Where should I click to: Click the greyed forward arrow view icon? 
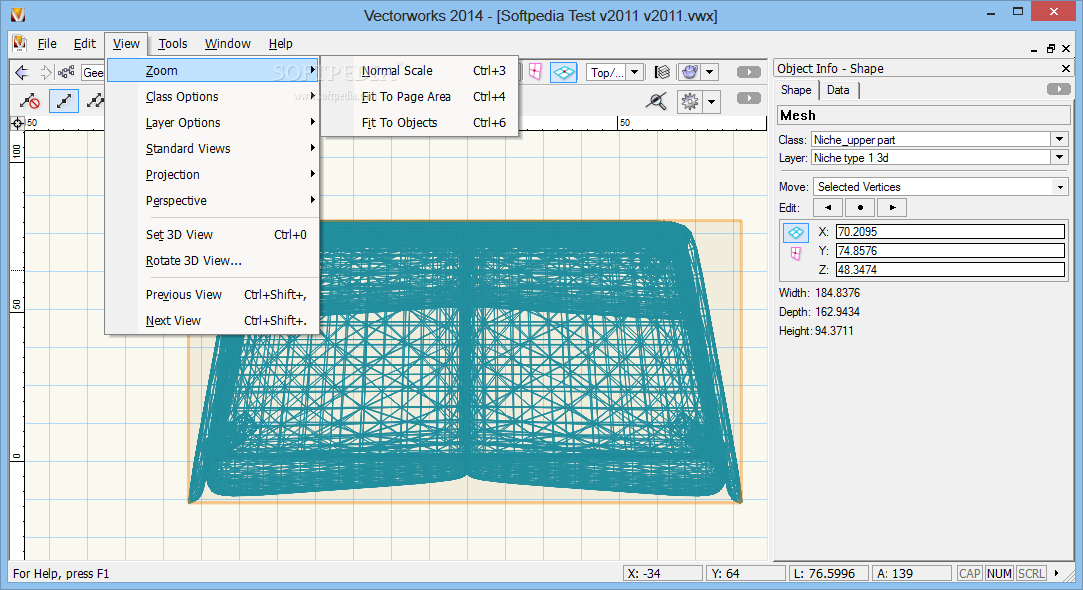(x=45, y=72)
